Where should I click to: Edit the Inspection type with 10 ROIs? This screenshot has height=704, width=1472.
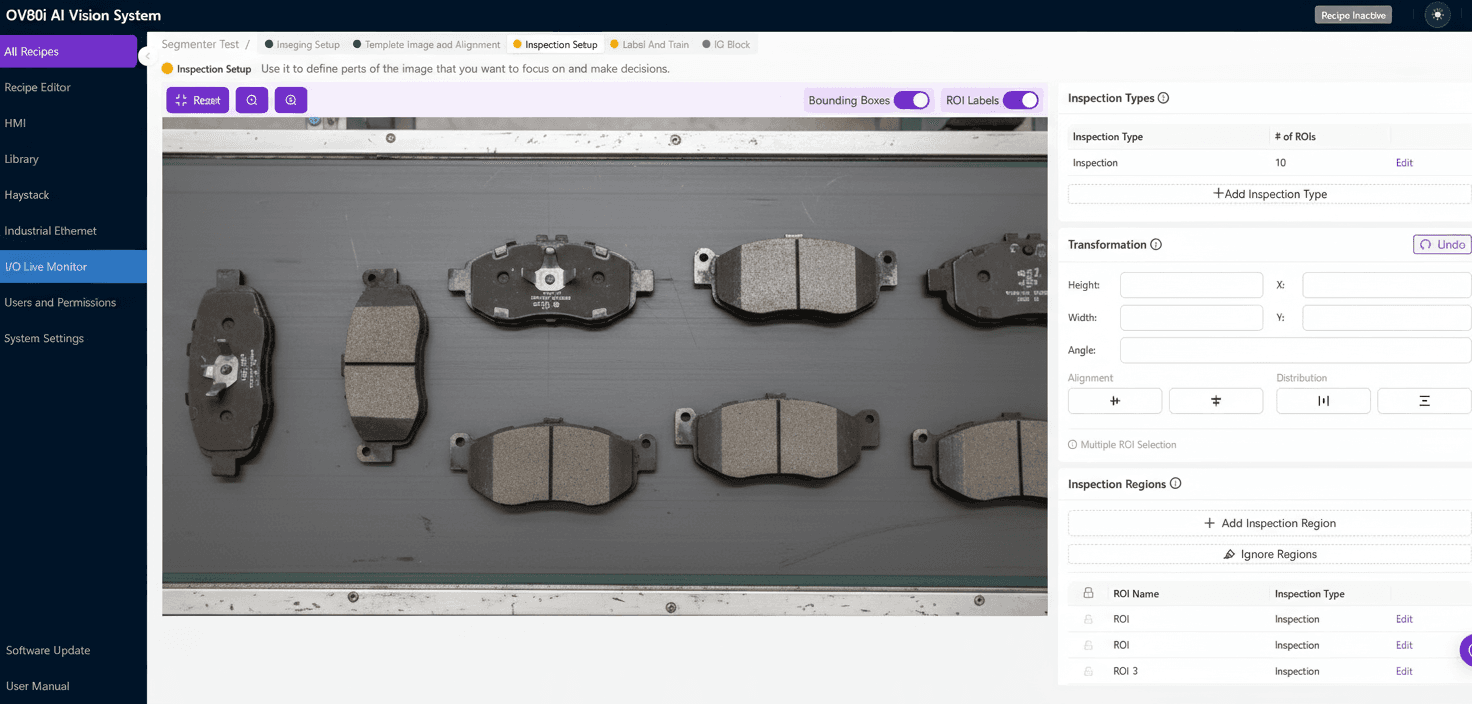click(x=1404, y=162)
